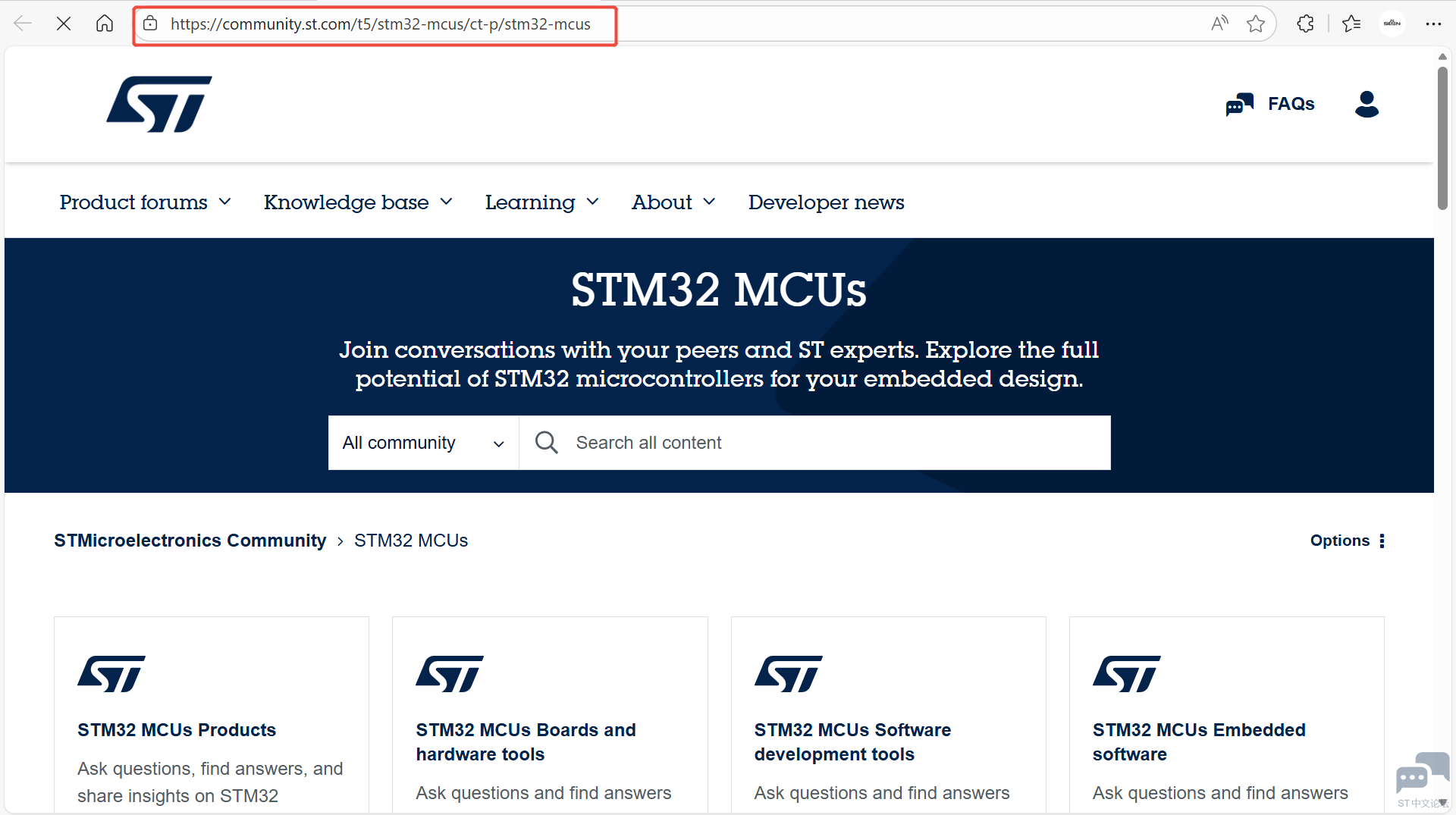This screenshot has width=1456, height=815.
Task: Expand the Knowledge base menu
Action: [358, 202]
